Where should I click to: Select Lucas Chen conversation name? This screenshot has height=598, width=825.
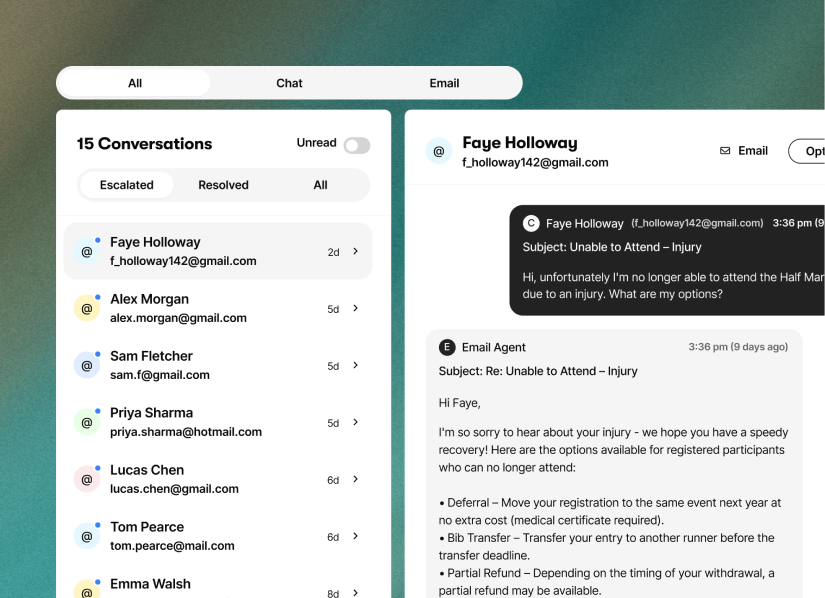147,470
